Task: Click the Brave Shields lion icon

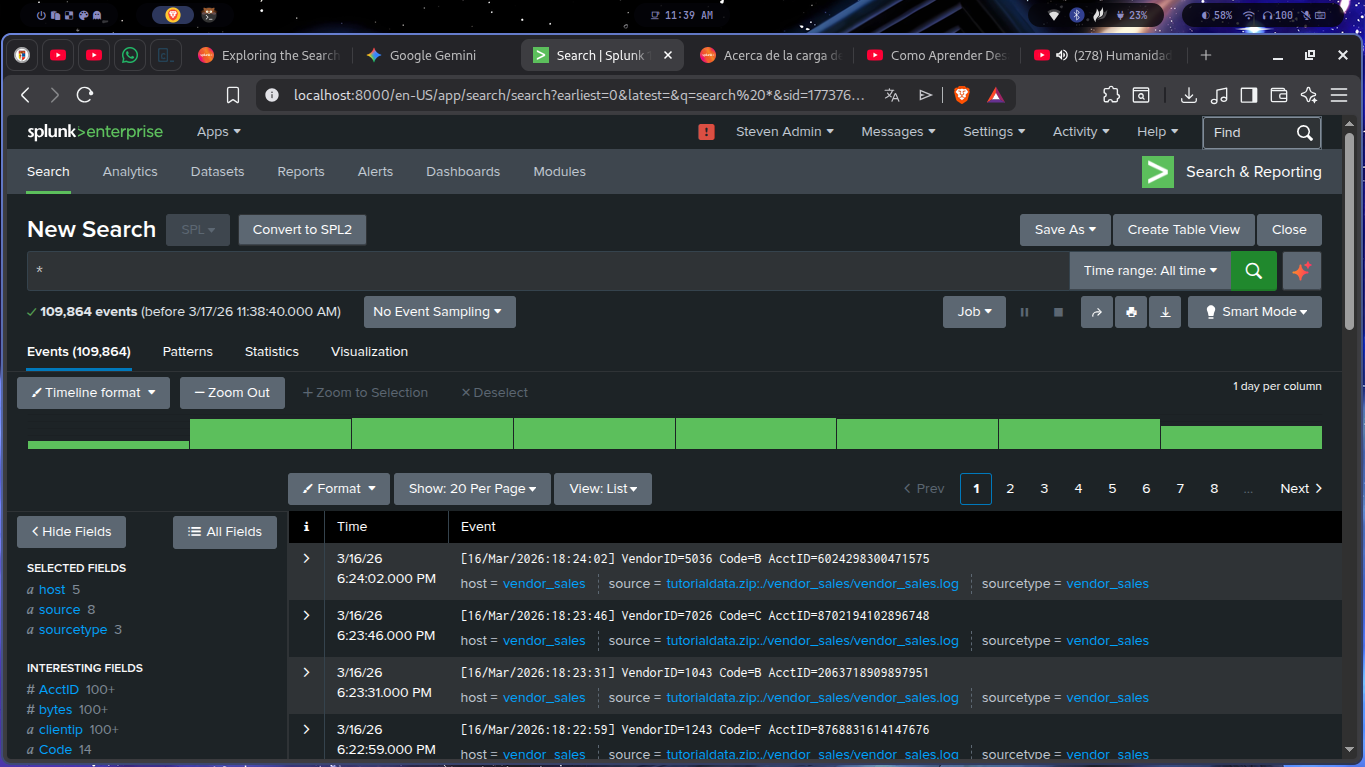Action: 962,95
